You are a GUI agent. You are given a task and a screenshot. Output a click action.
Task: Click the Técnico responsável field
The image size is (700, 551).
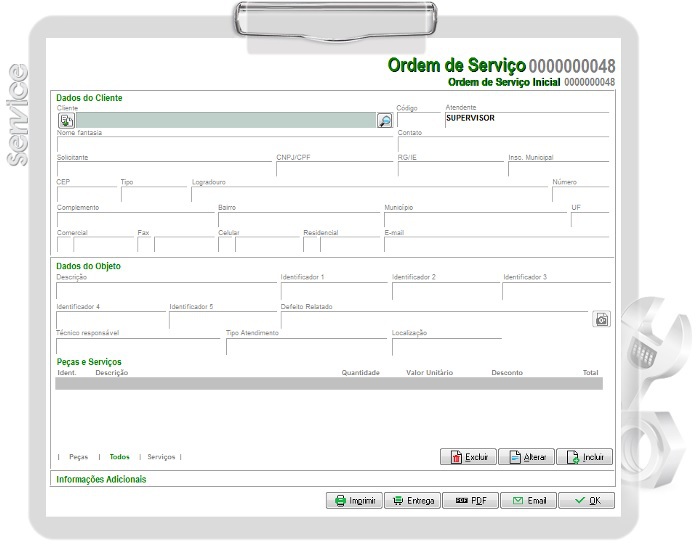coord(138,346)
